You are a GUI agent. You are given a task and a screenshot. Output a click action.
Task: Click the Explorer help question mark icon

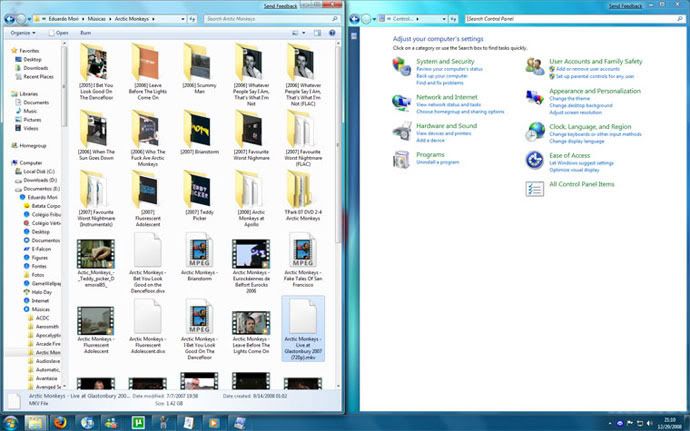(334, 32)
